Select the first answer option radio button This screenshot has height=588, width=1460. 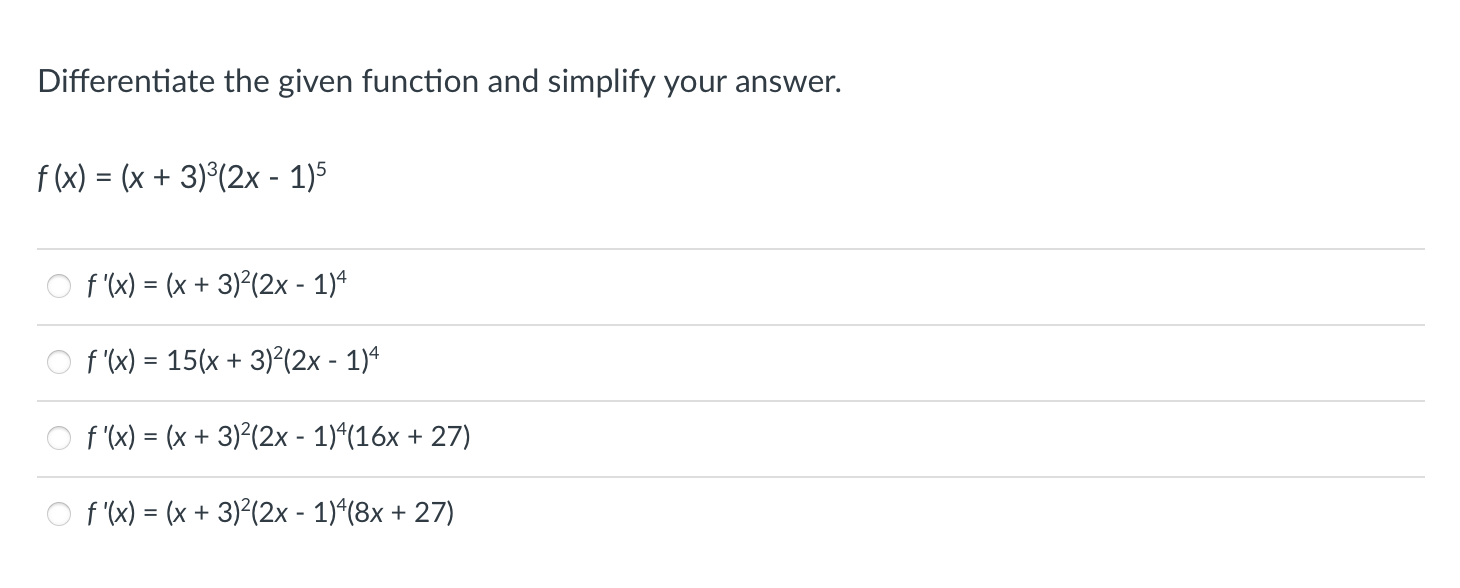point(58,286)
